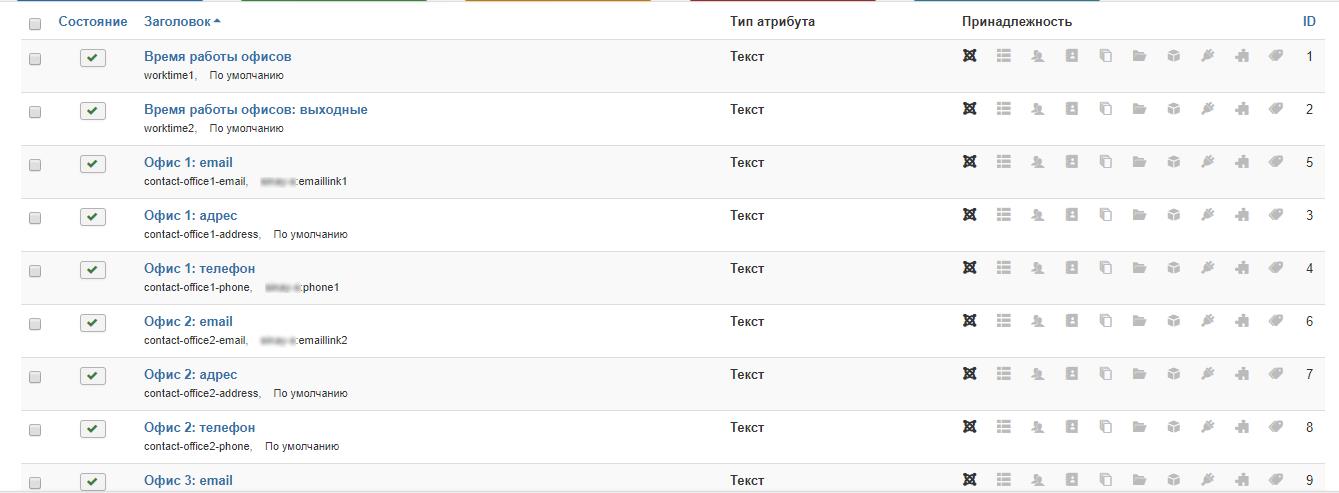
Task: Toggle published state of Время работы офисов
Action: 92,58
